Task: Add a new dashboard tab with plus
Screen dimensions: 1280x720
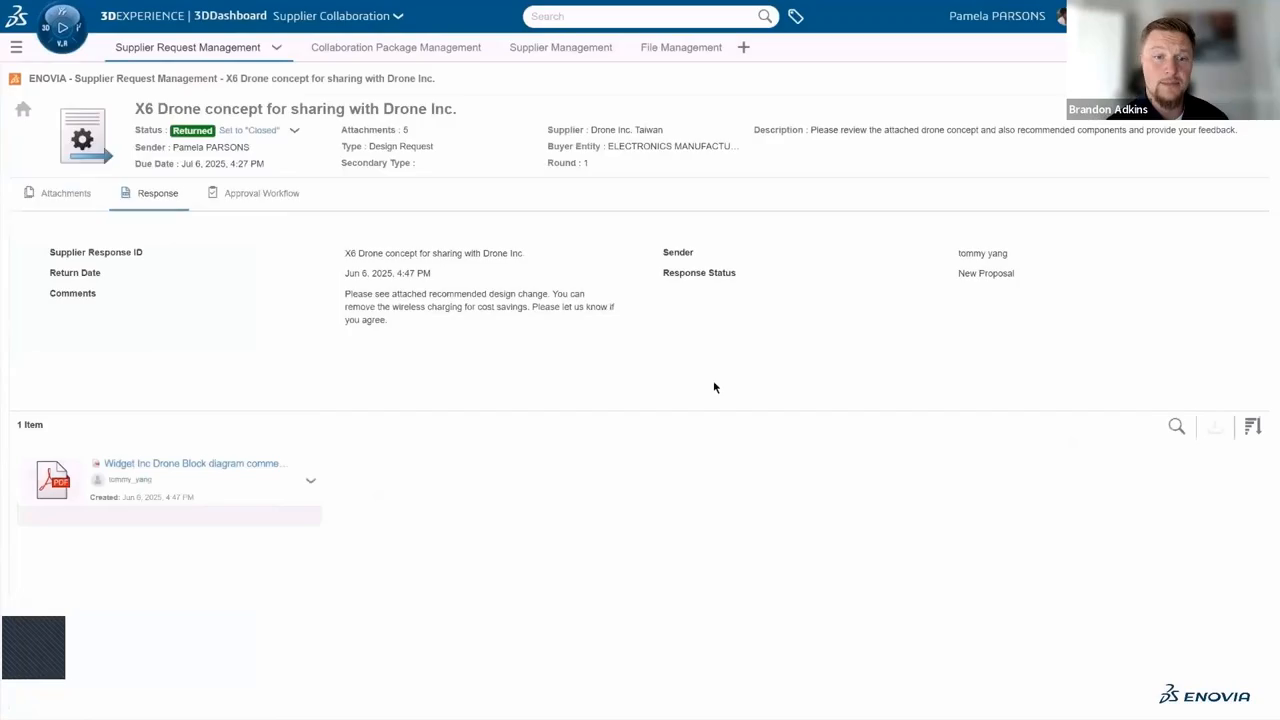Action: (743, 47)
